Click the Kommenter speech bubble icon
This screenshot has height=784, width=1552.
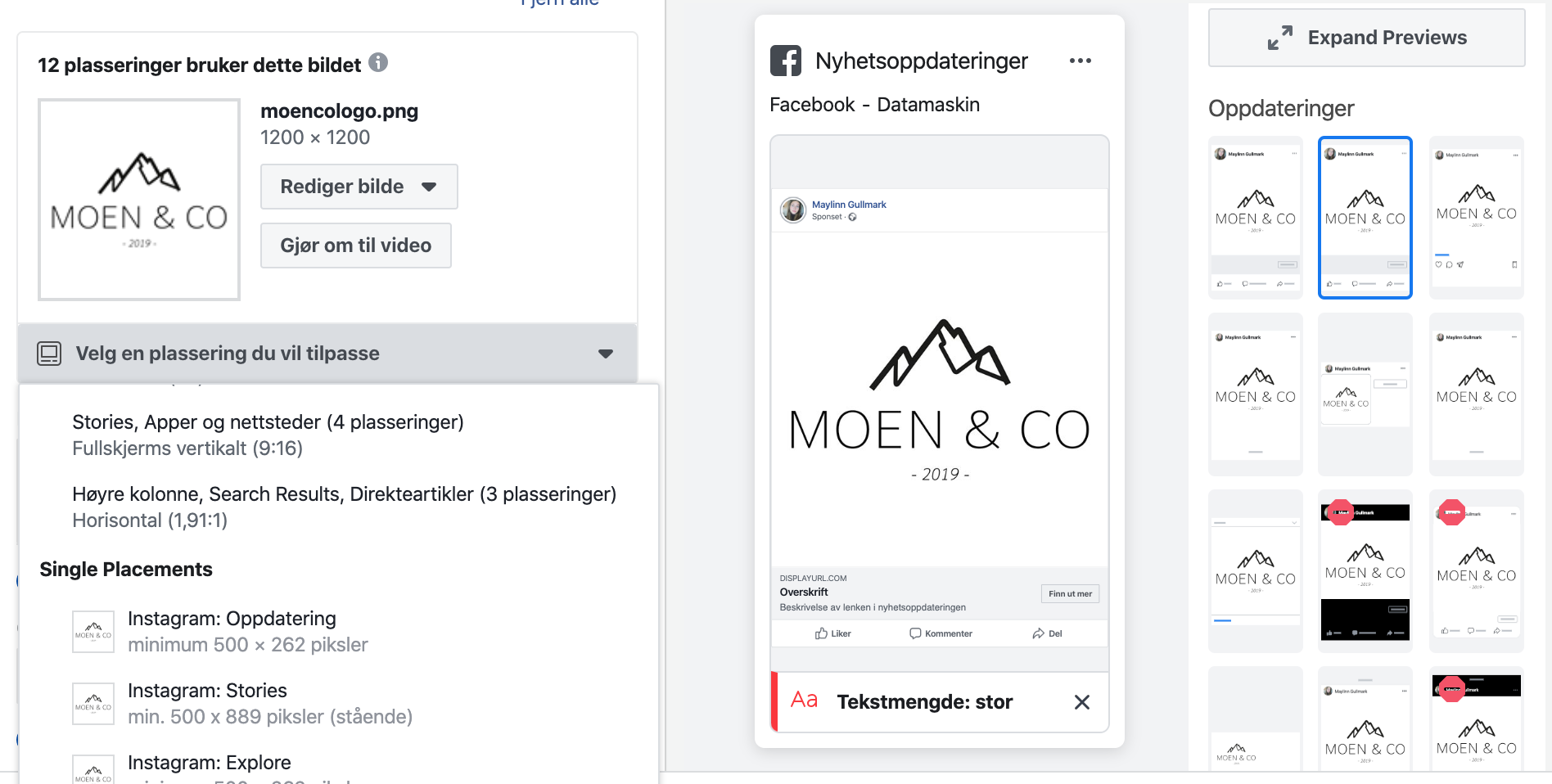click(915, 633)
